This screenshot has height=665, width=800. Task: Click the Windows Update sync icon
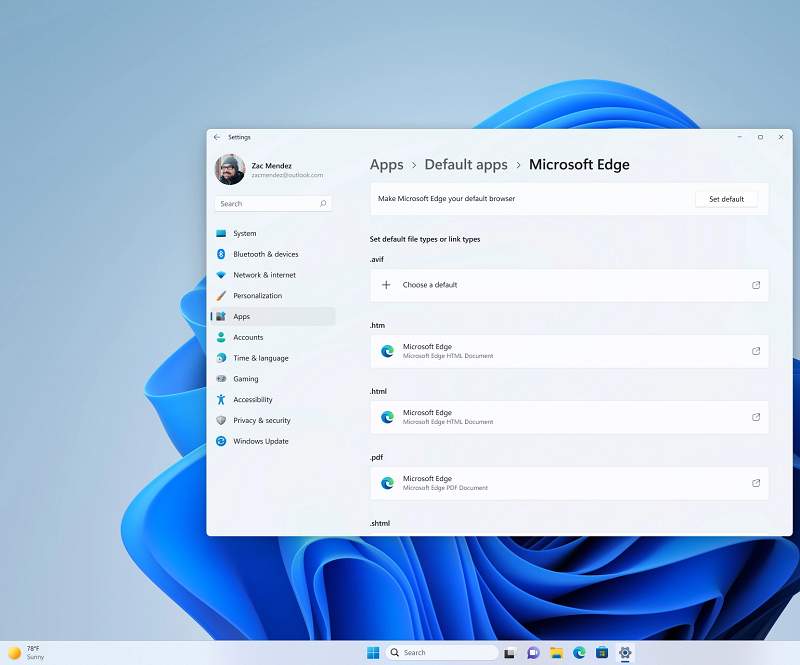221,441
